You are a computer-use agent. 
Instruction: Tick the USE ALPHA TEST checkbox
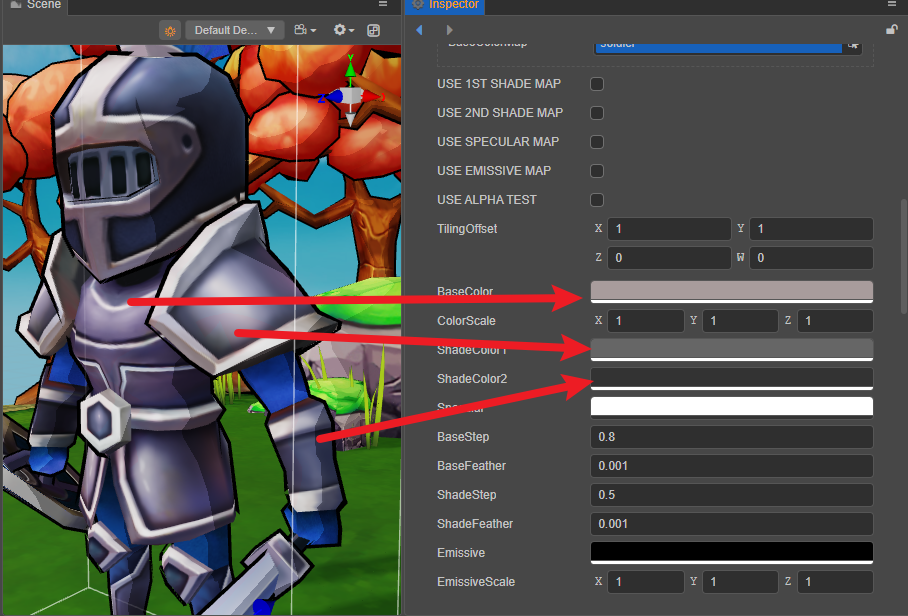(597, 200)
